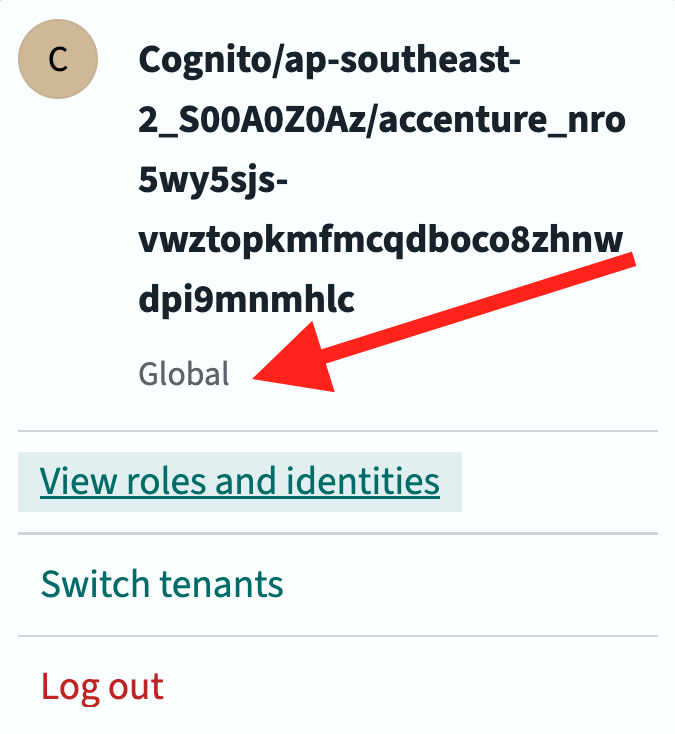Click the gray Global tenant label

click(x=184, y=374)
